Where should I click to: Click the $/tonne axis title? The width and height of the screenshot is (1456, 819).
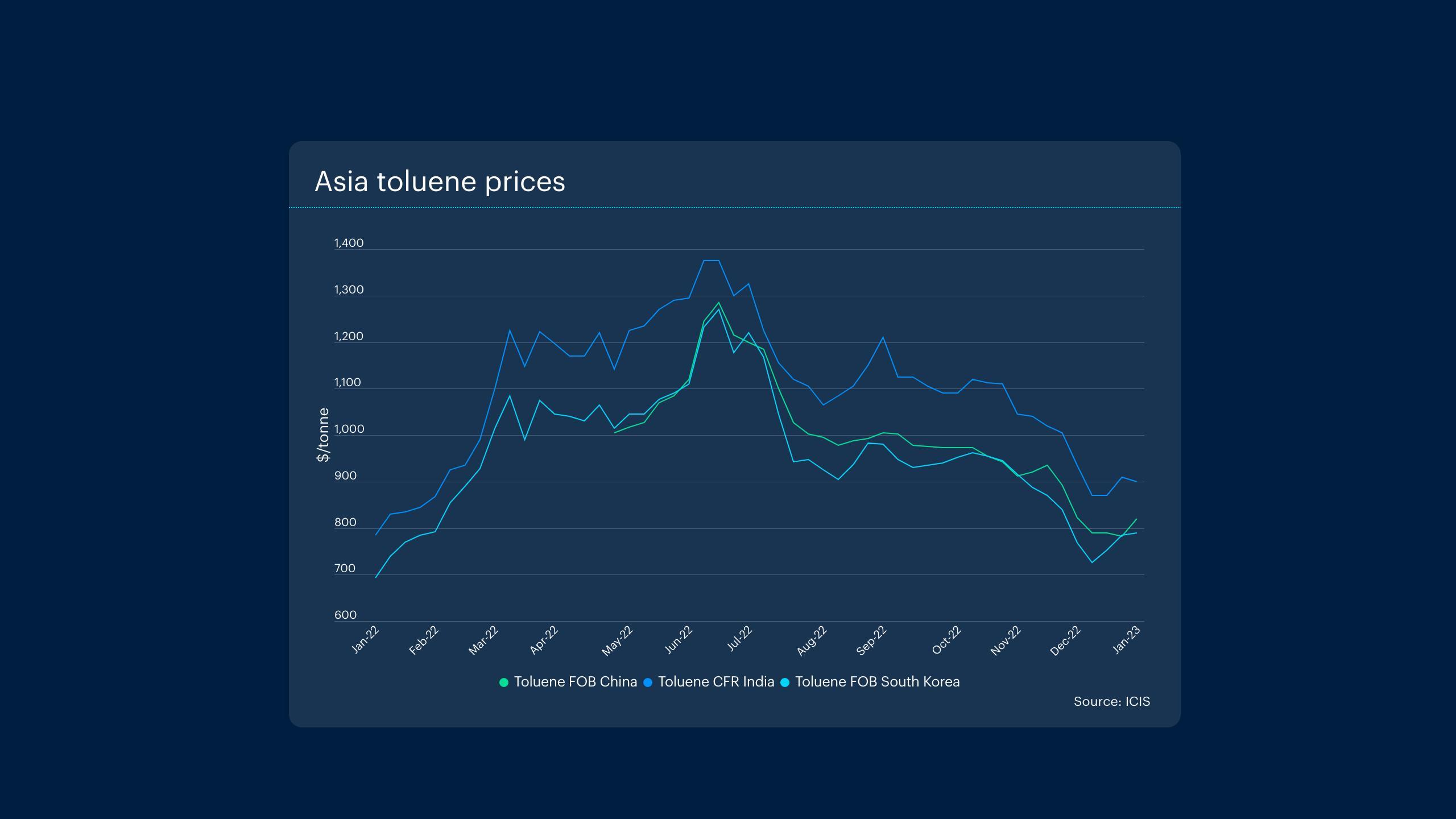click(x=323, y=435)
